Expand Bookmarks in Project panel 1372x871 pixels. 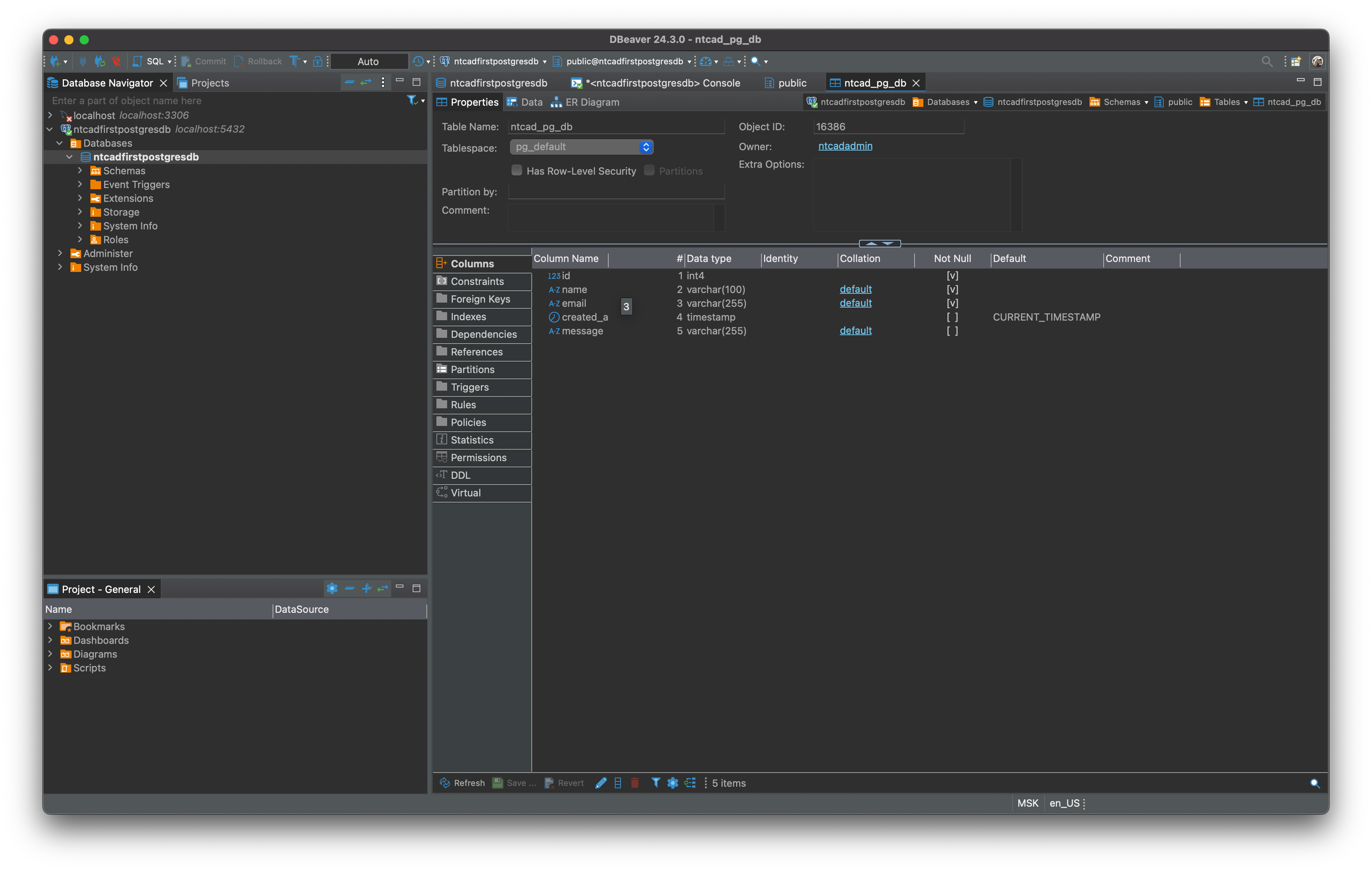pyautogui.click(x=50, y=626)
